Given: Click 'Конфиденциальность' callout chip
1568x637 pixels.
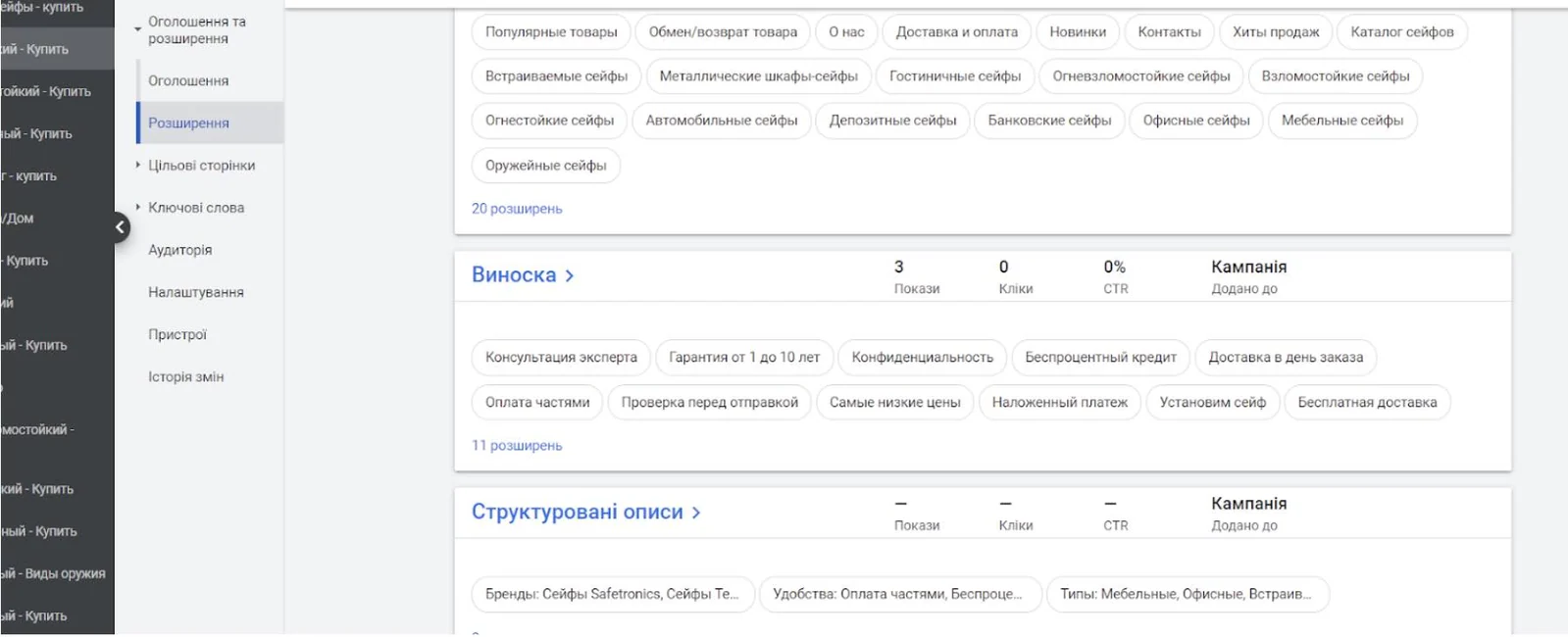Looking at the screenshot, I should [922, 358].
